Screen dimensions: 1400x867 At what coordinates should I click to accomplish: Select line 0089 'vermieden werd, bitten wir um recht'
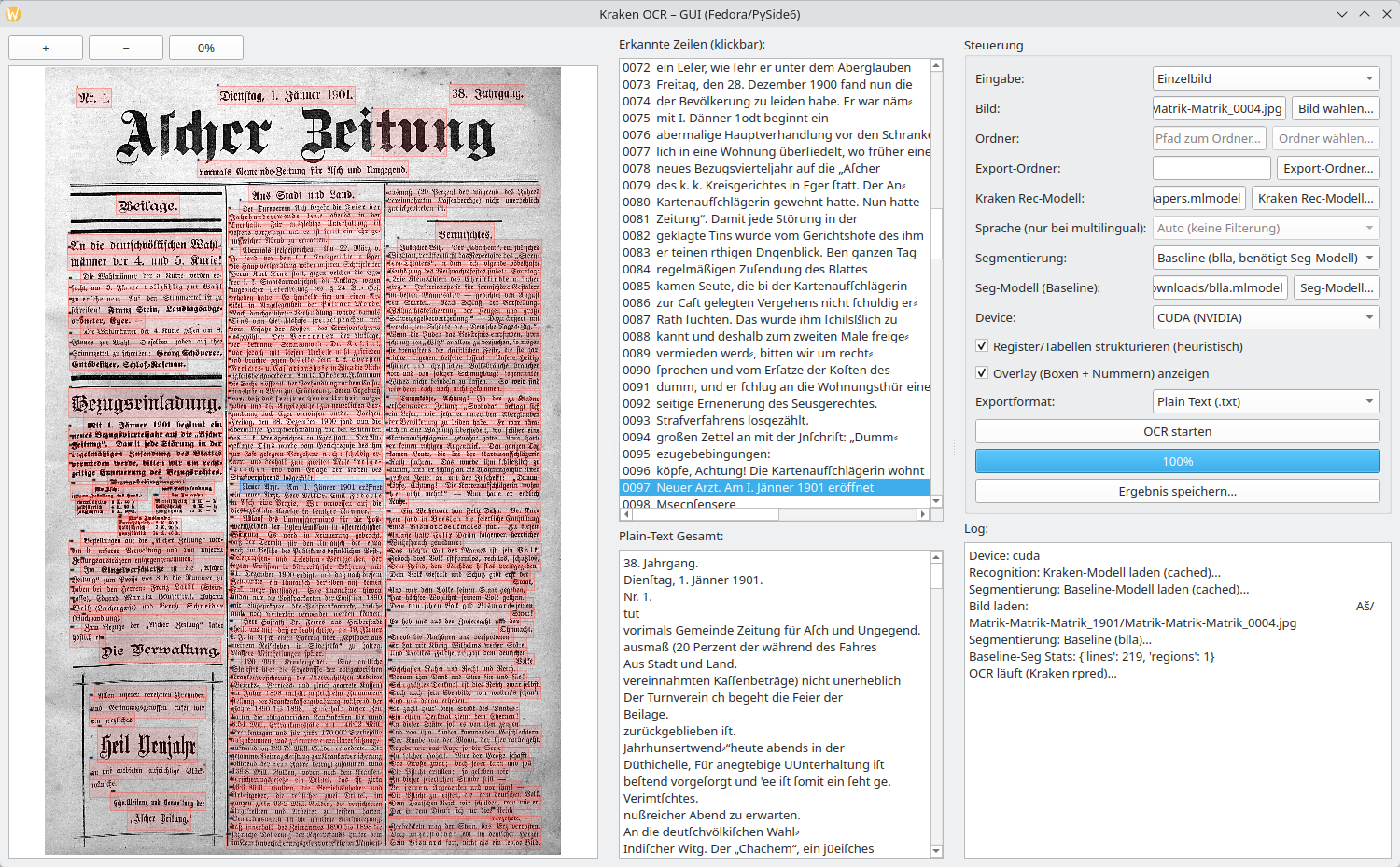[x=775, y=353]
